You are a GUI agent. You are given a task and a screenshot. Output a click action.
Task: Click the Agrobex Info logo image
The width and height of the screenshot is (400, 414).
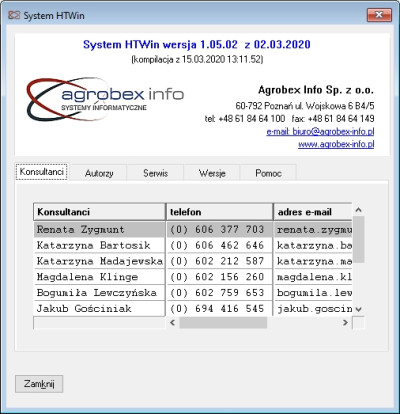pyautogui.click(x=105, y=99)
